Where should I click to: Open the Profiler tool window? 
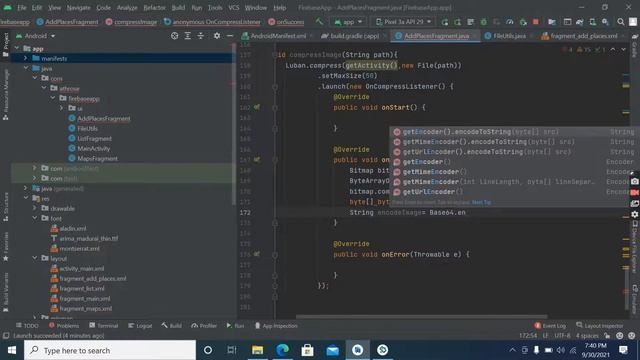click(x=204, y=326)
